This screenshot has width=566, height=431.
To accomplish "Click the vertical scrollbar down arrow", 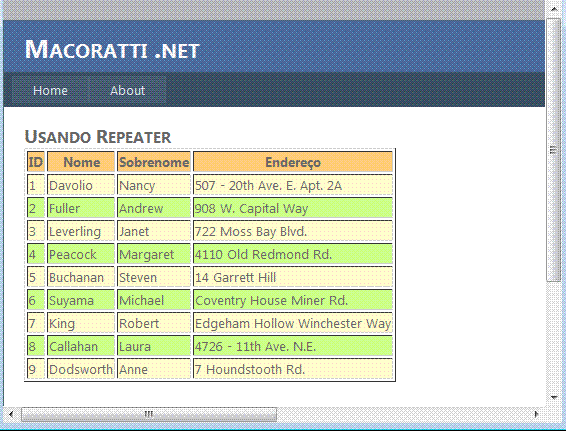I will [x=554, y=397].
